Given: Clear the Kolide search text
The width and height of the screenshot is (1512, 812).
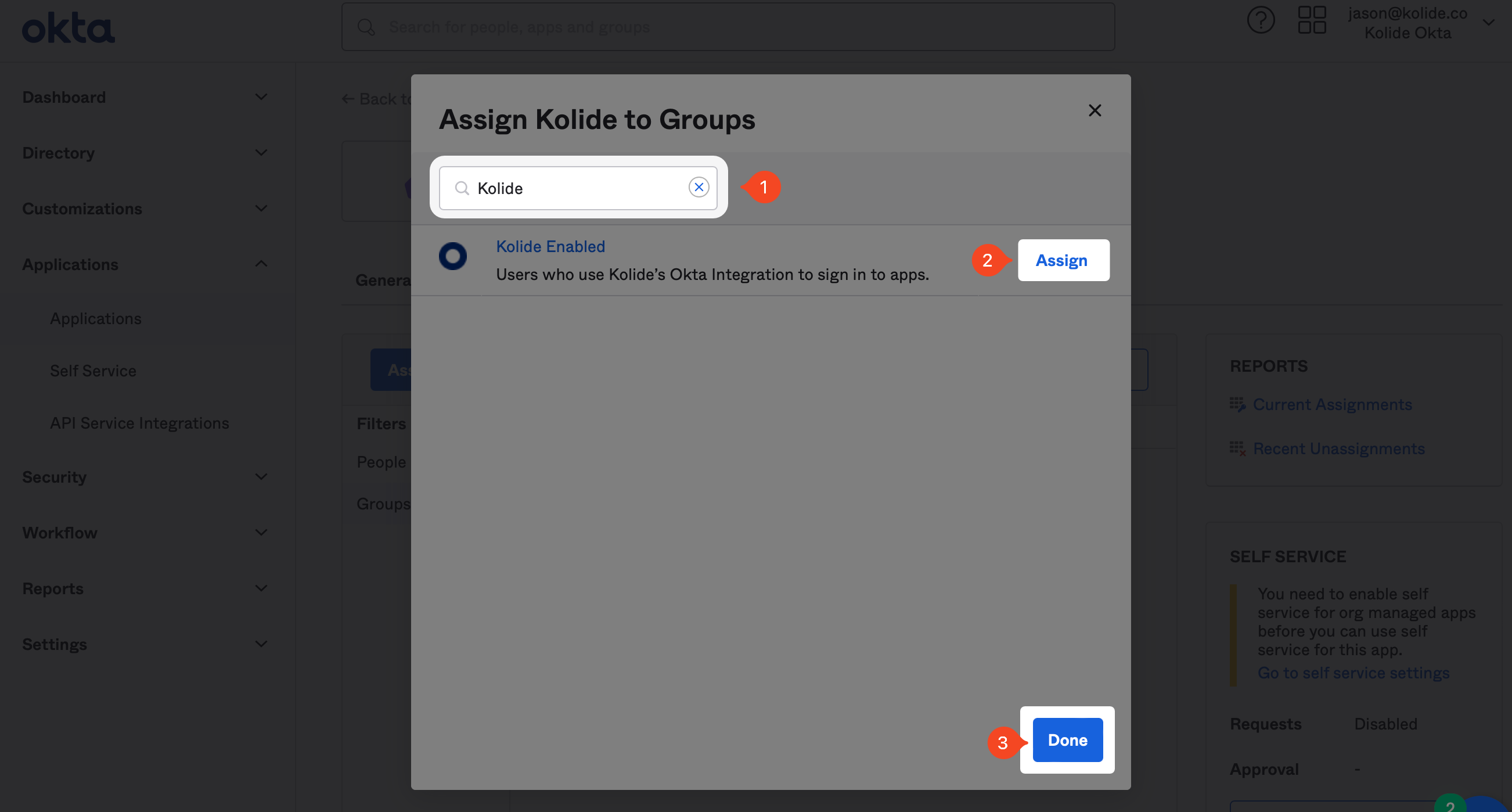Looking at the screenshot, I should tap(699, 187).
